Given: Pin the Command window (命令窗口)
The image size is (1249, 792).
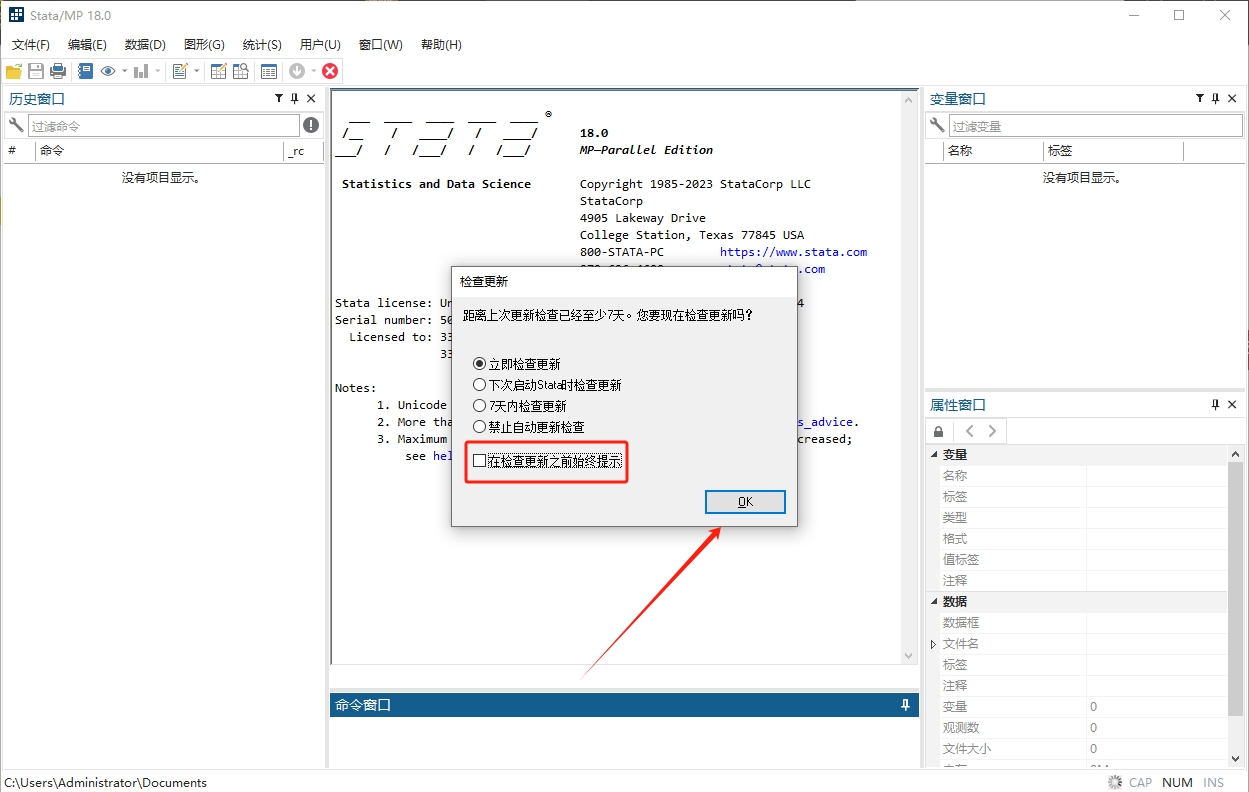Looking at the screenshot, I should [x=906, y=704].
